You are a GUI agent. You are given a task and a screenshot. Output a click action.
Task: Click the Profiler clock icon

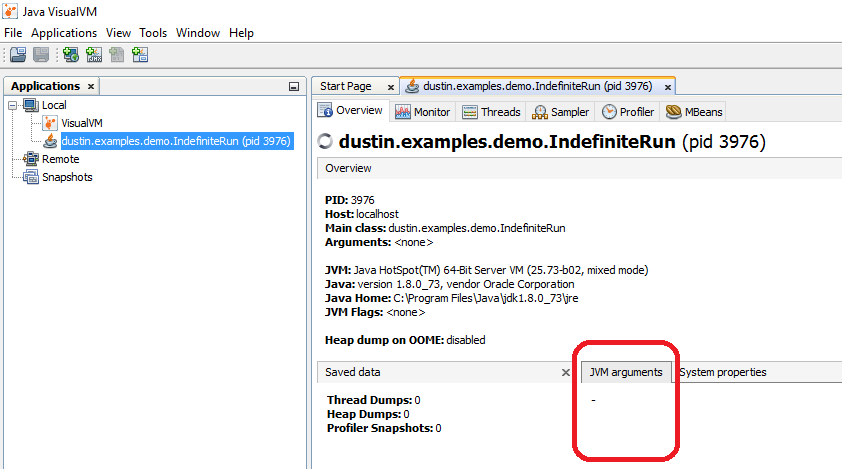click(609, 112)
